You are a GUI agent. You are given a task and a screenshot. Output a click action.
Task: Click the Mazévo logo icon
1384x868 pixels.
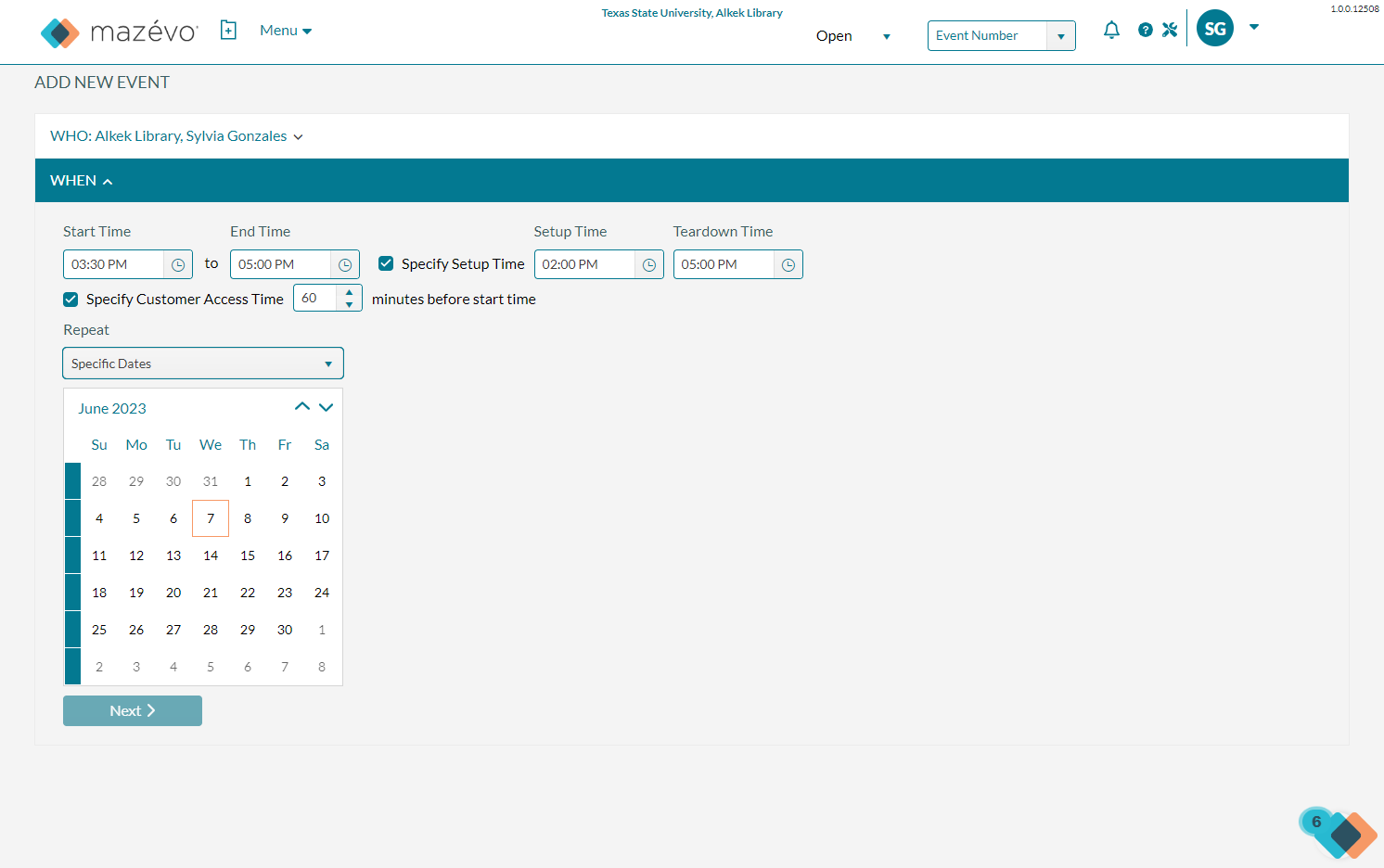pos(60,32)
